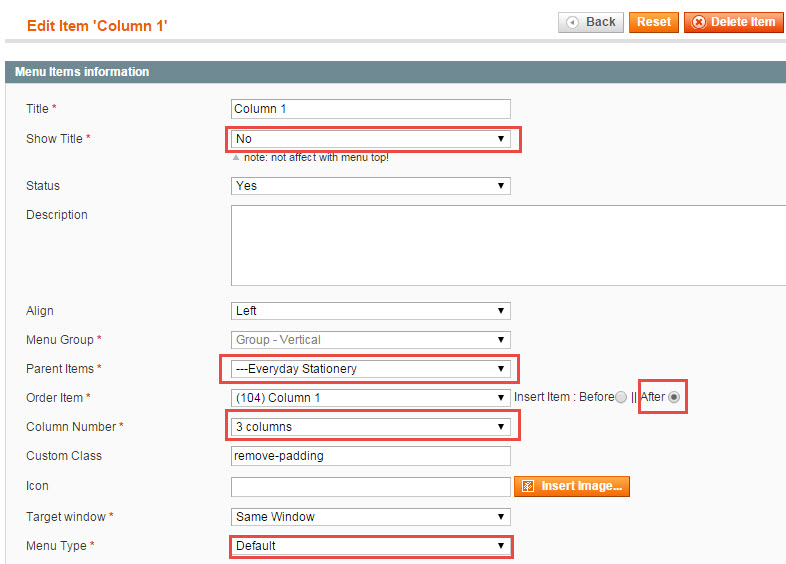Expand the Column Number dropdown
Viewport: 786px width, 564px height.
click(x=370, y=427)
